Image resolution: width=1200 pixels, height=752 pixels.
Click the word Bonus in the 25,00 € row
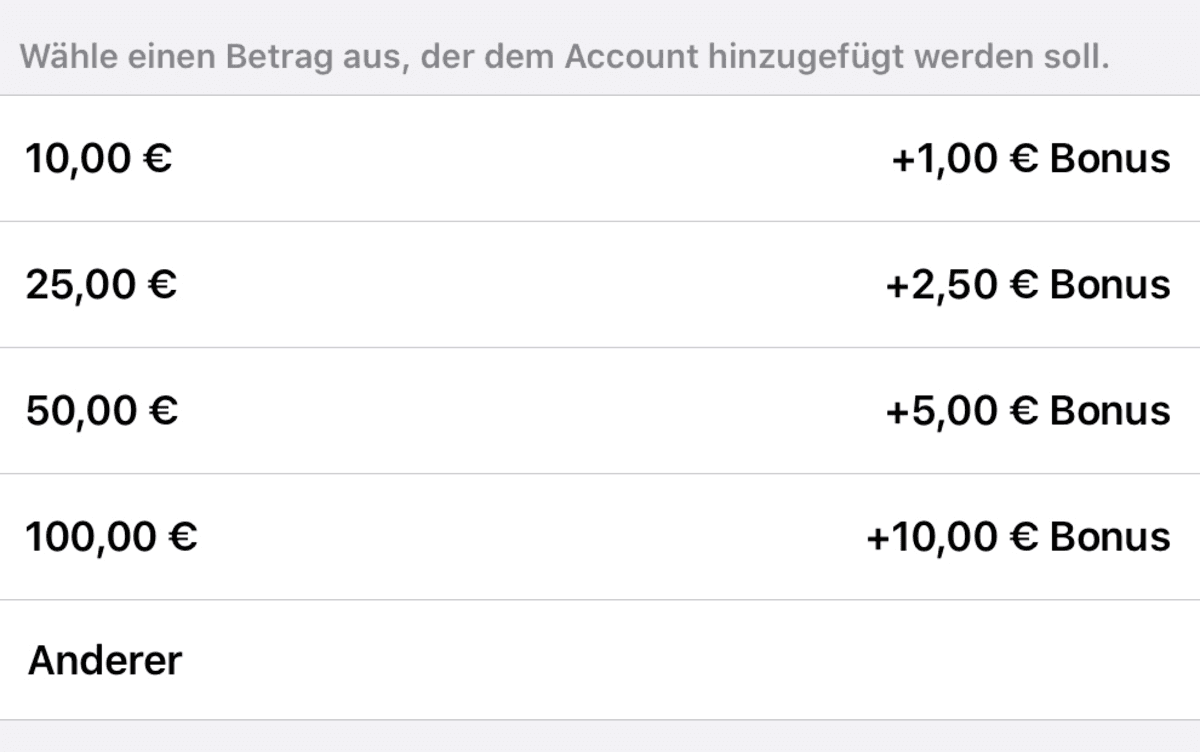(x=1110, y=285)
